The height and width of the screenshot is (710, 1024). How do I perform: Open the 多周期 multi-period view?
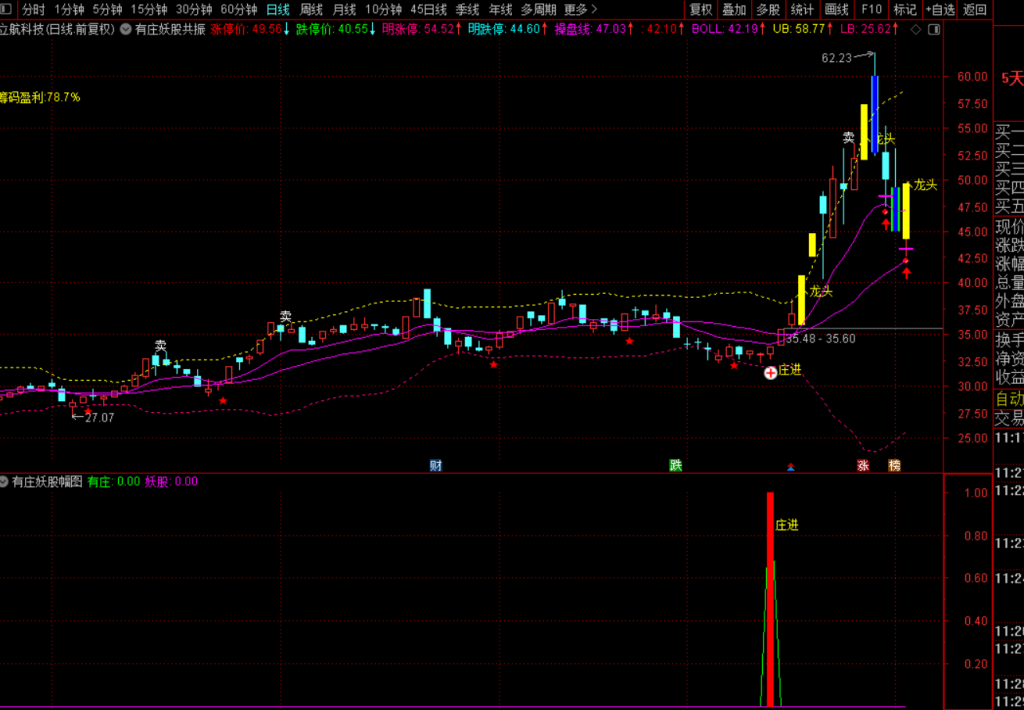pyautogui.click(x=539, y=9)
